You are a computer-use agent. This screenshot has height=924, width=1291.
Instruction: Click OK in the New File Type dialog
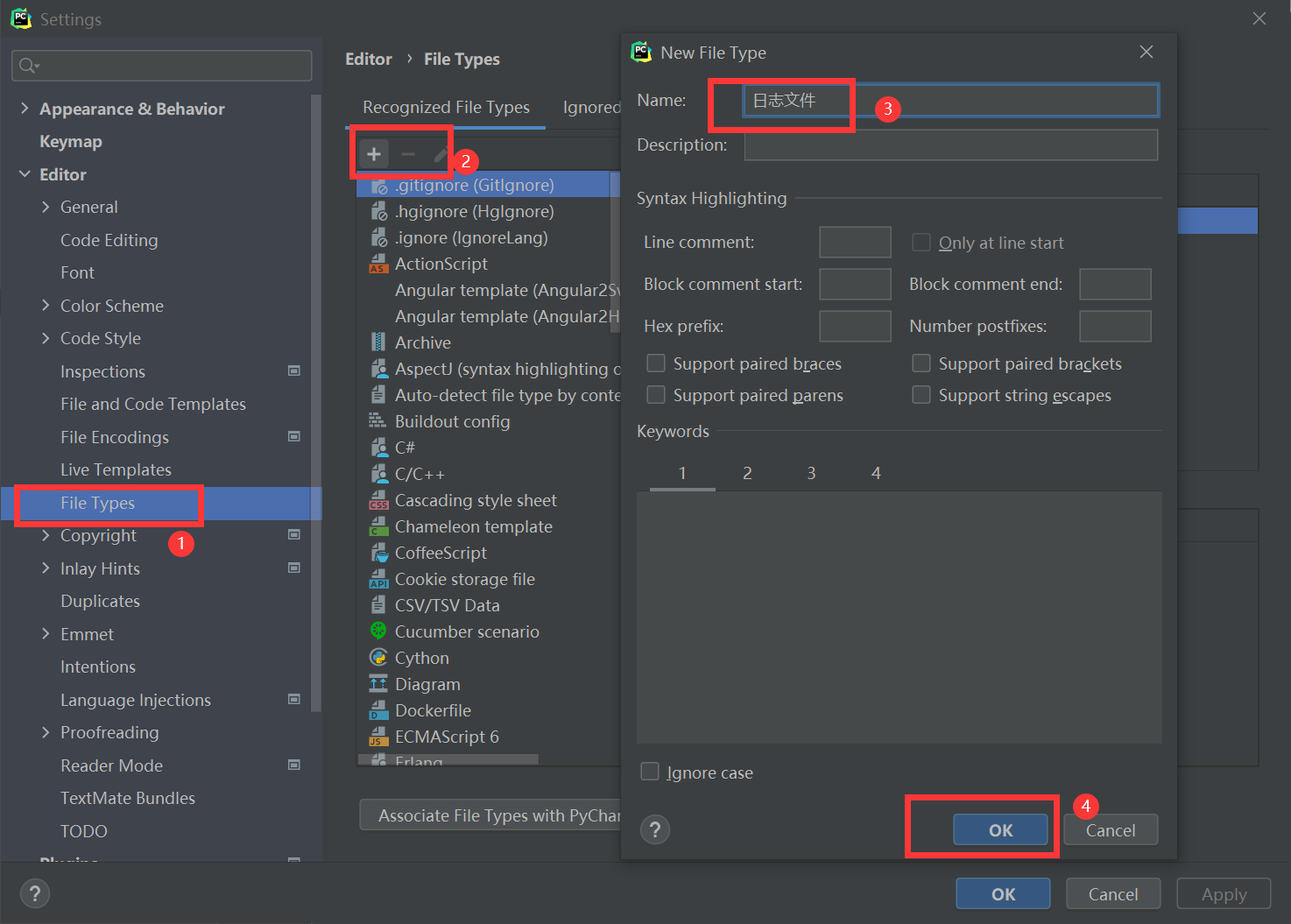(999, 829)
